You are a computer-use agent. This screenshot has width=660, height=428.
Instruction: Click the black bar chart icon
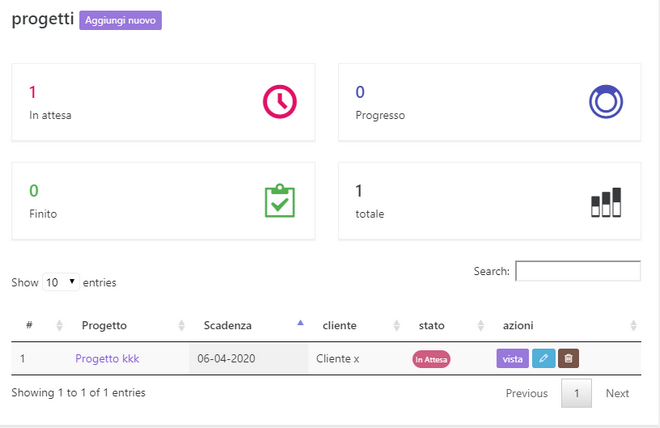606,202
